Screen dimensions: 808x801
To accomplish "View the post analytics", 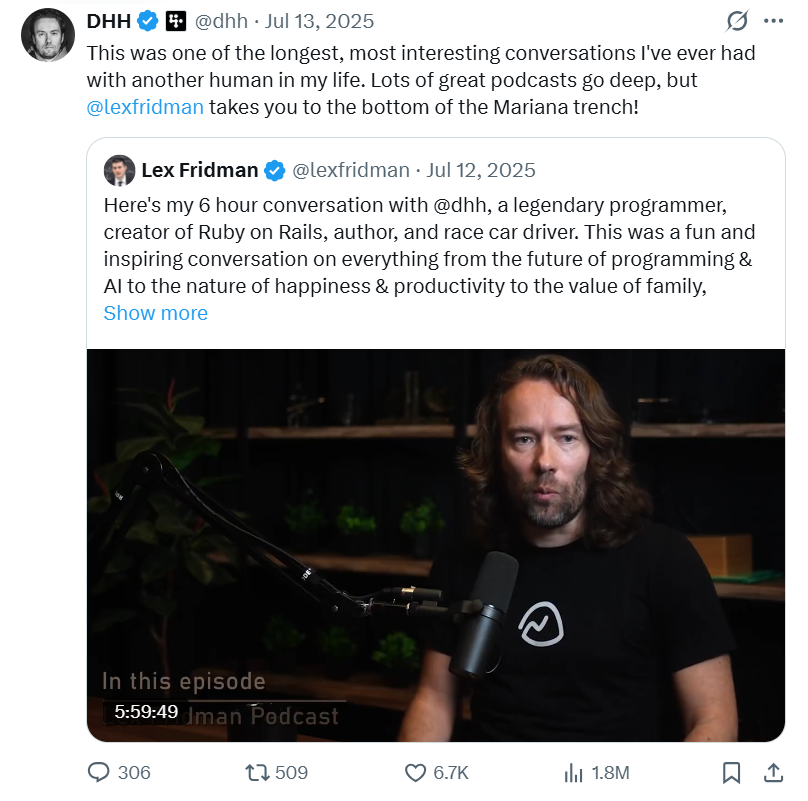I will click(x=583, y=772).
